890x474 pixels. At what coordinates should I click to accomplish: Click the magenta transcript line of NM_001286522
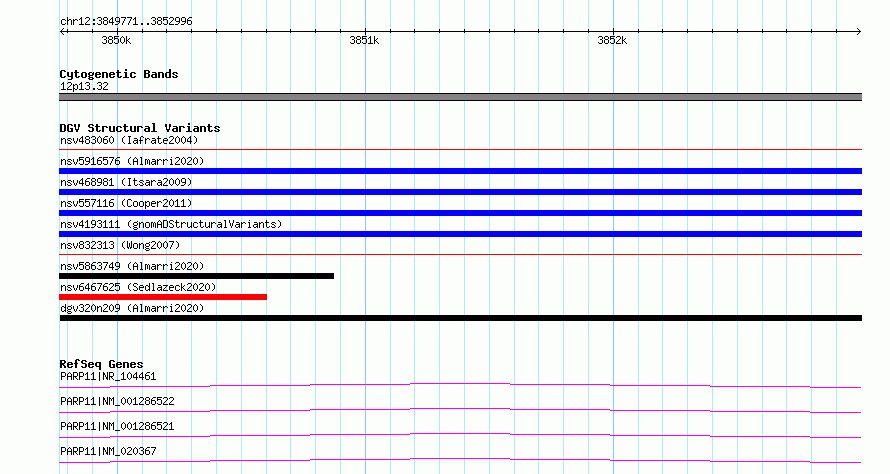pos(460,410)
